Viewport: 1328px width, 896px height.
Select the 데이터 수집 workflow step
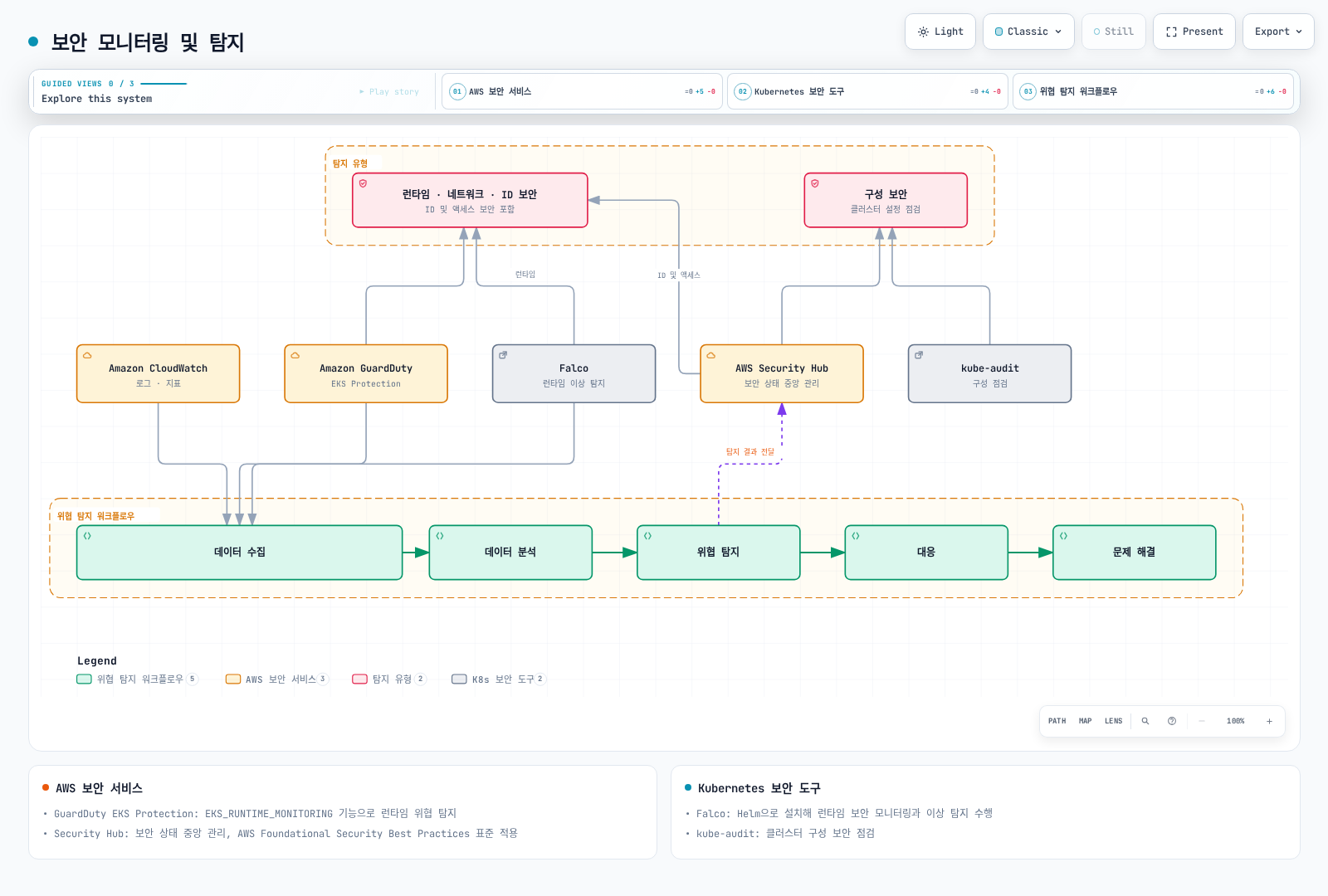pos(240,553)
